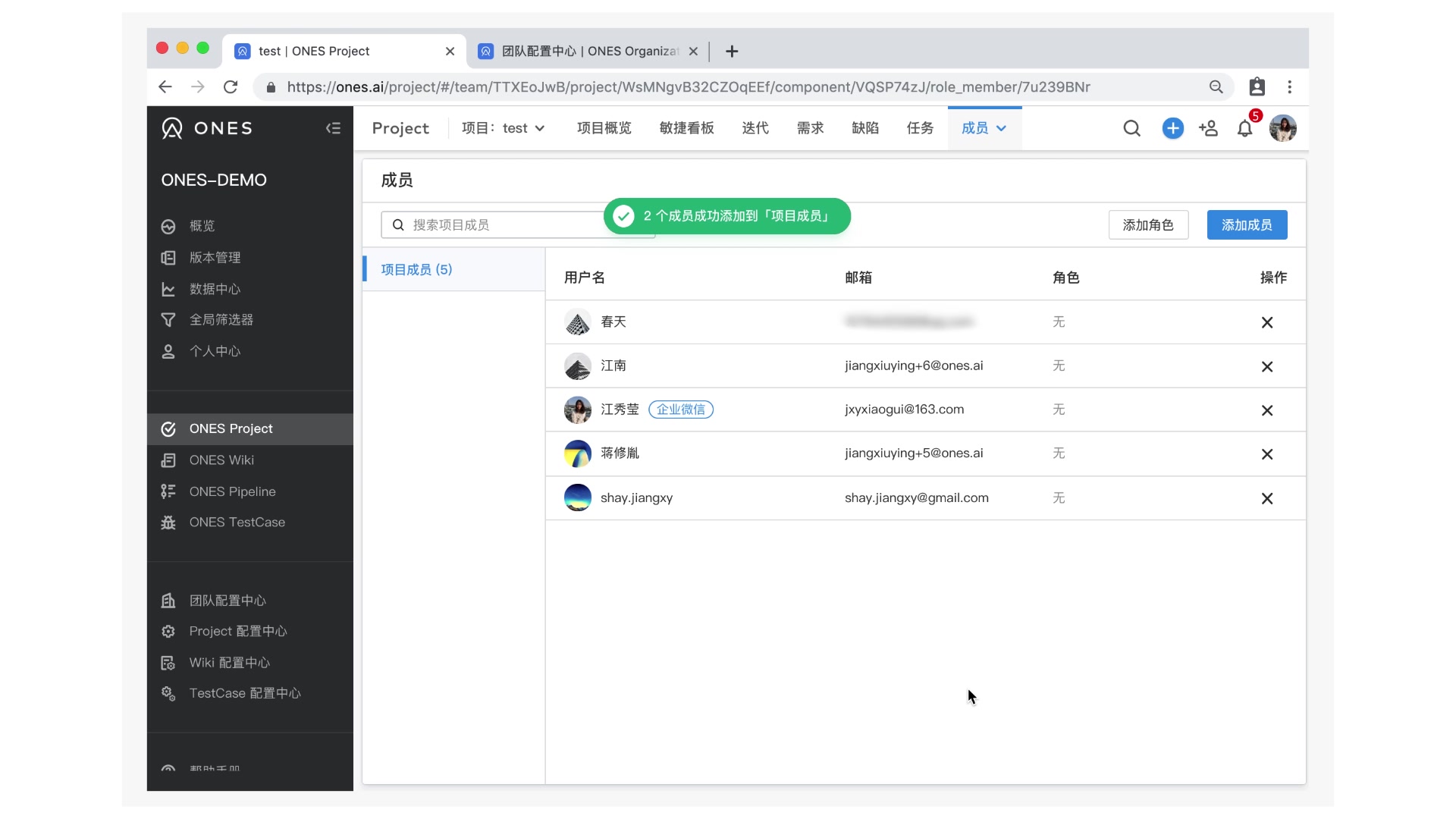1456x819 pixels.
Task: Open 团队配置中心 from sidebar
Action: click(x=227, y=601)
